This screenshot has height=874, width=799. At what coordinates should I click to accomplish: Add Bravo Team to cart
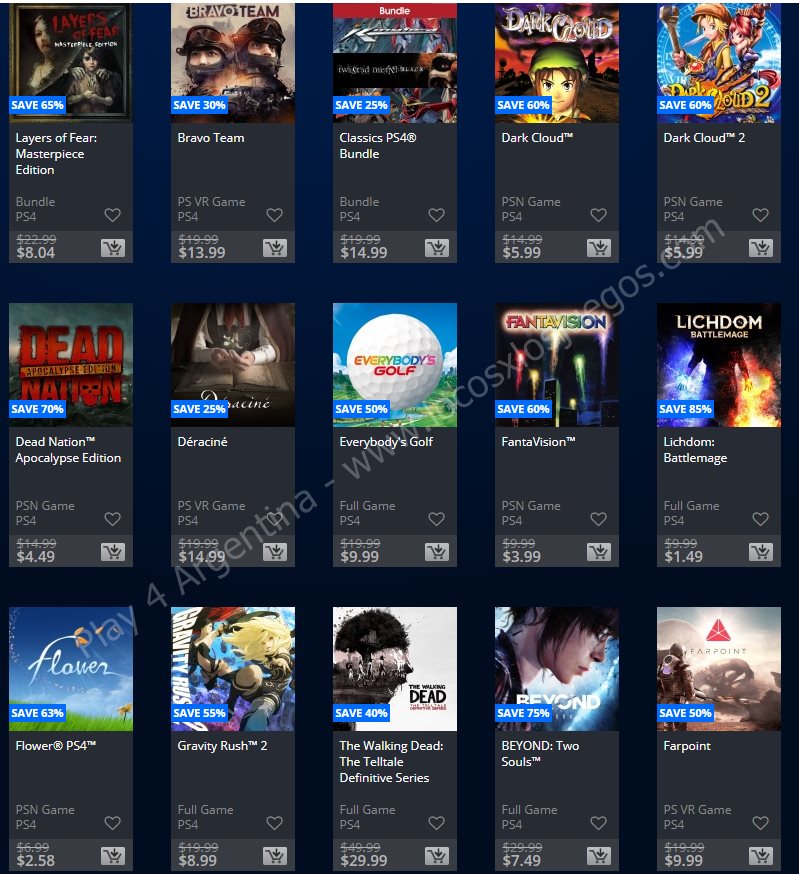point(275,248)
